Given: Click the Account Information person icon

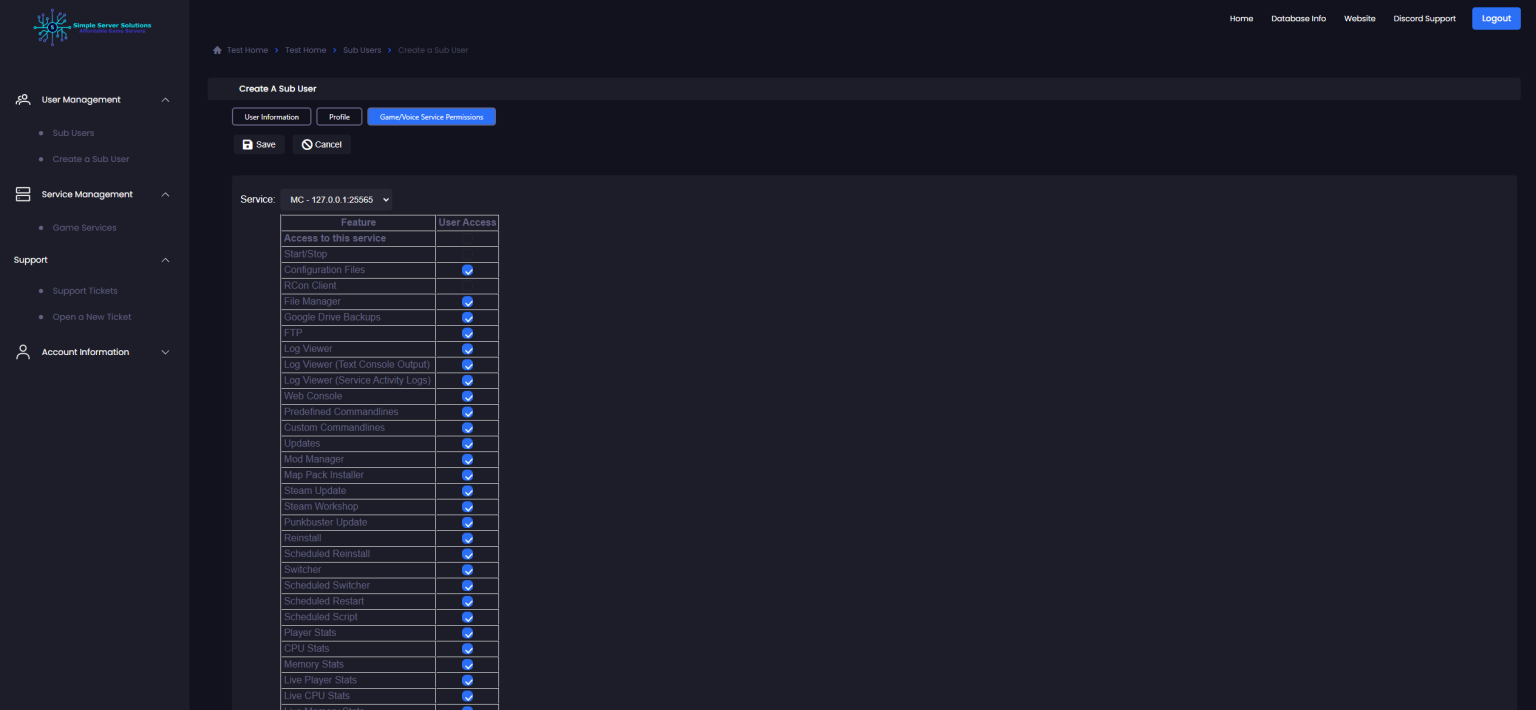Looking at the screenshot, I should point(23,352).
